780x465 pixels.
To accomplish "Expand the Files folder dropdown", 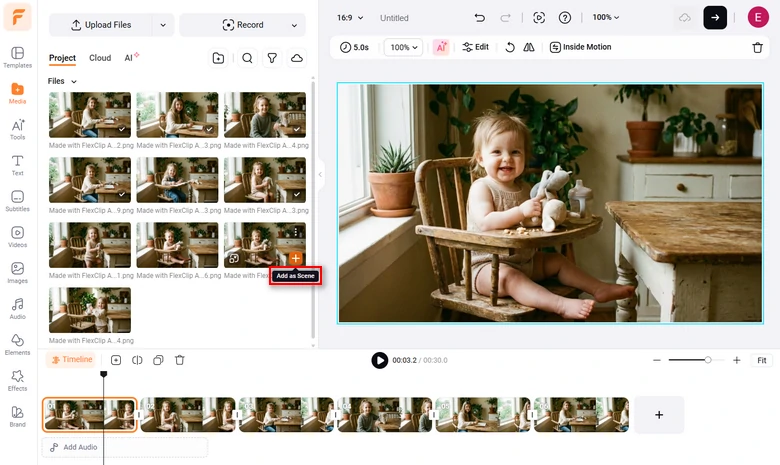I will [x=63, y=81].
